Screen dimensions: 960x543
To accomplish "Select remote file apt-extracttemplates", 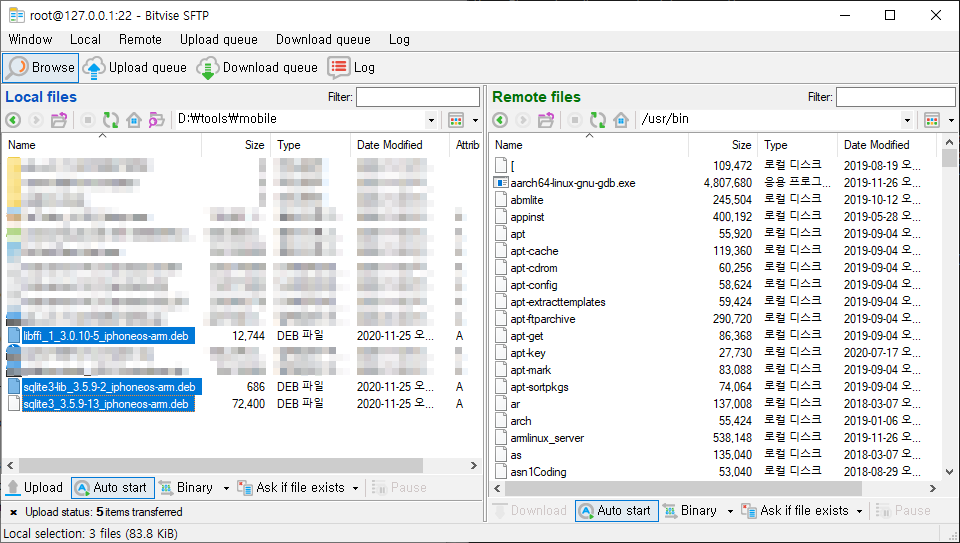I will 558,302.
